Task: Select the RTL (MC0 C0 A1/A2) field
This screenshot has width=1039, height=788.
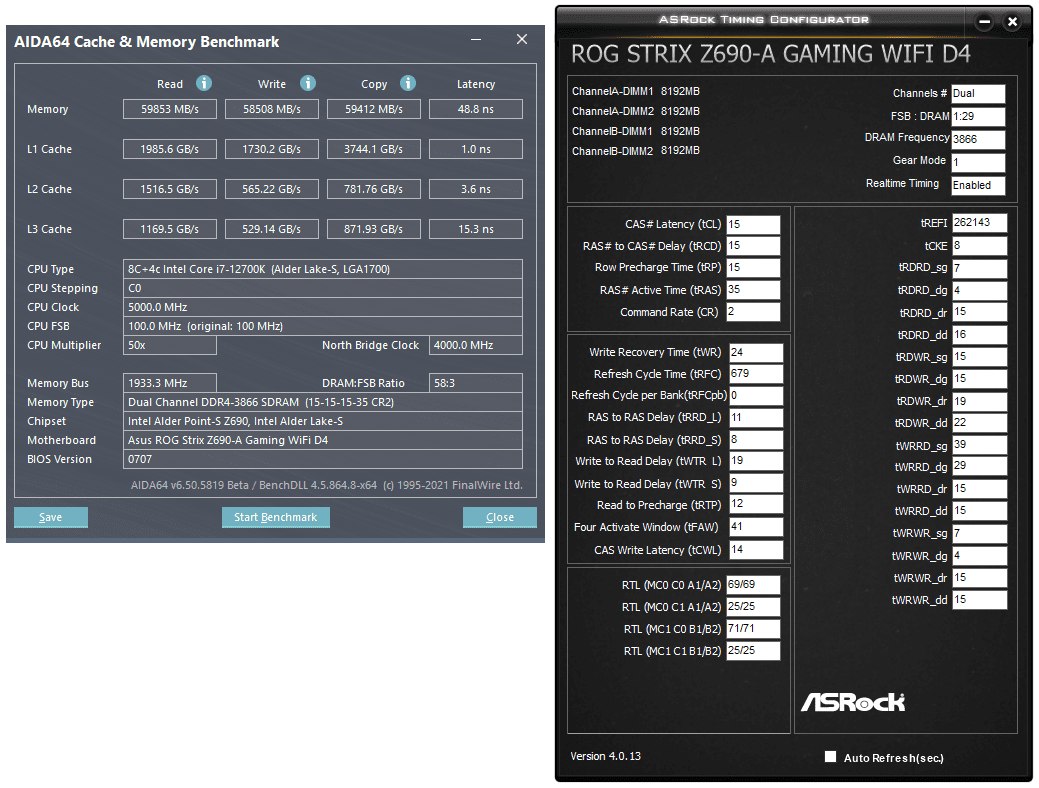Action: point(753,585)
